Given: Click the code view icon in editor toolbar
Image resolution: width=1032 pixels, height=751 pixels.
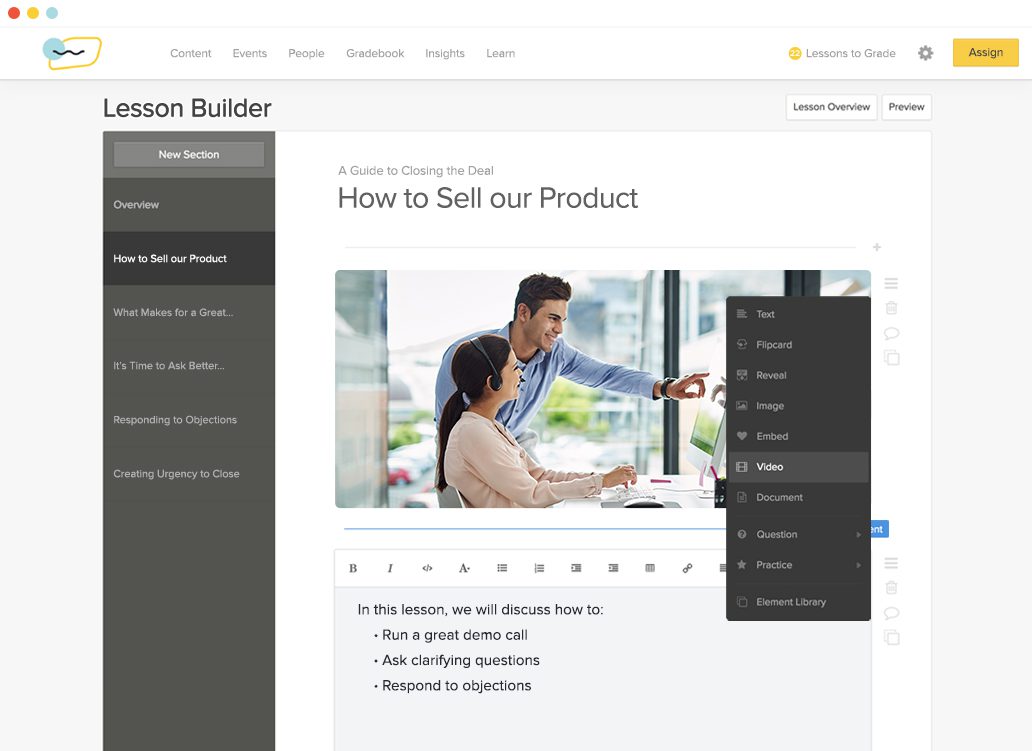Looking at the screenshot, I should point(427,568).
